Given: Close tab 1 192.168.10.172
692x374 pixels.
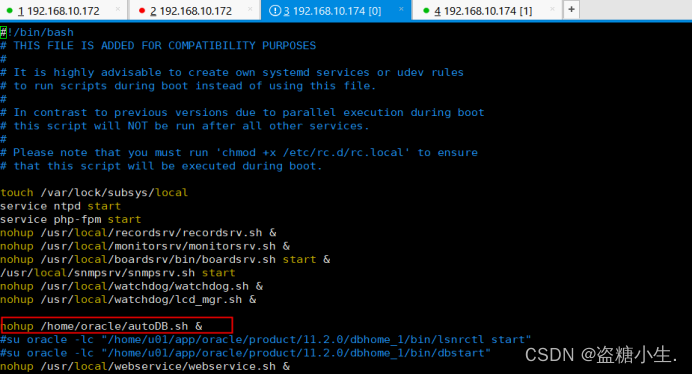Looking at the screenshot, I should tap(118, 9).
